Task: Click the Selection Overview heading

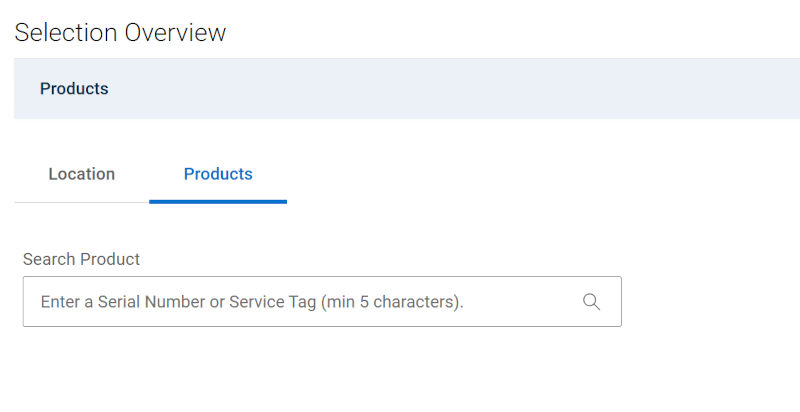Action: click(x=120, y=32)
